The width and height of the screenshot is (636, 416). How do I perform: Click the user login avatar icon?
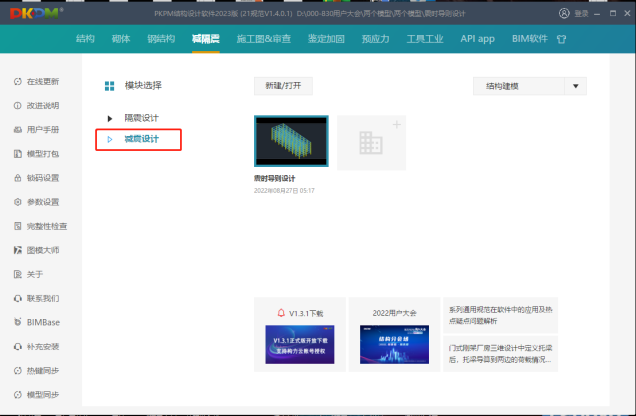coord(564,13)
